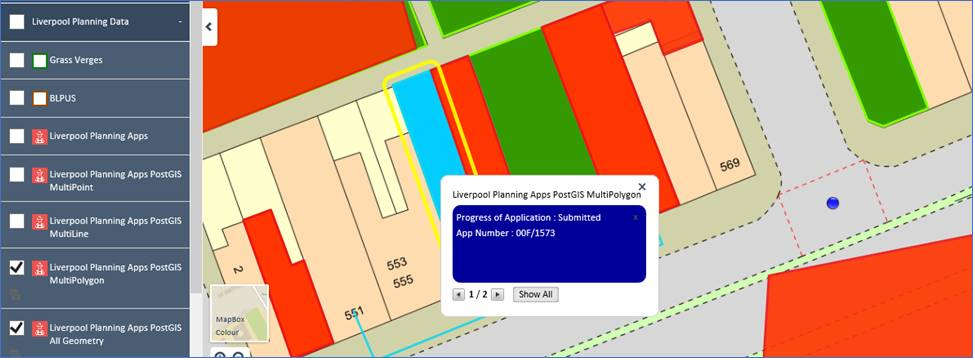Click the 'Progress of Application : Submitted' text
The height and width of the screenshot is (360, 975).
(x=529, y=218)
